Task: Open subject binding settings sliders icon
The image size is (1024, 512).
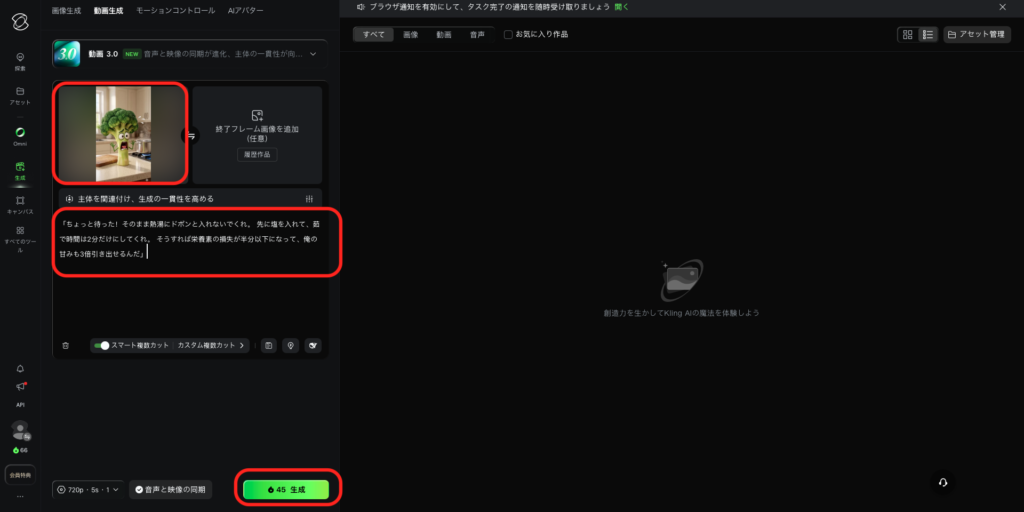Action: 310,199
